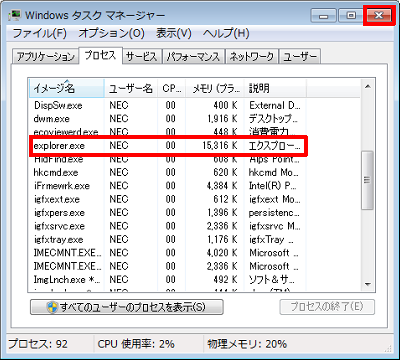Image resolution: width=400 pixels, height=360 pixels.
Task: Select the igfxpers.exe process row
Action: 168,213
